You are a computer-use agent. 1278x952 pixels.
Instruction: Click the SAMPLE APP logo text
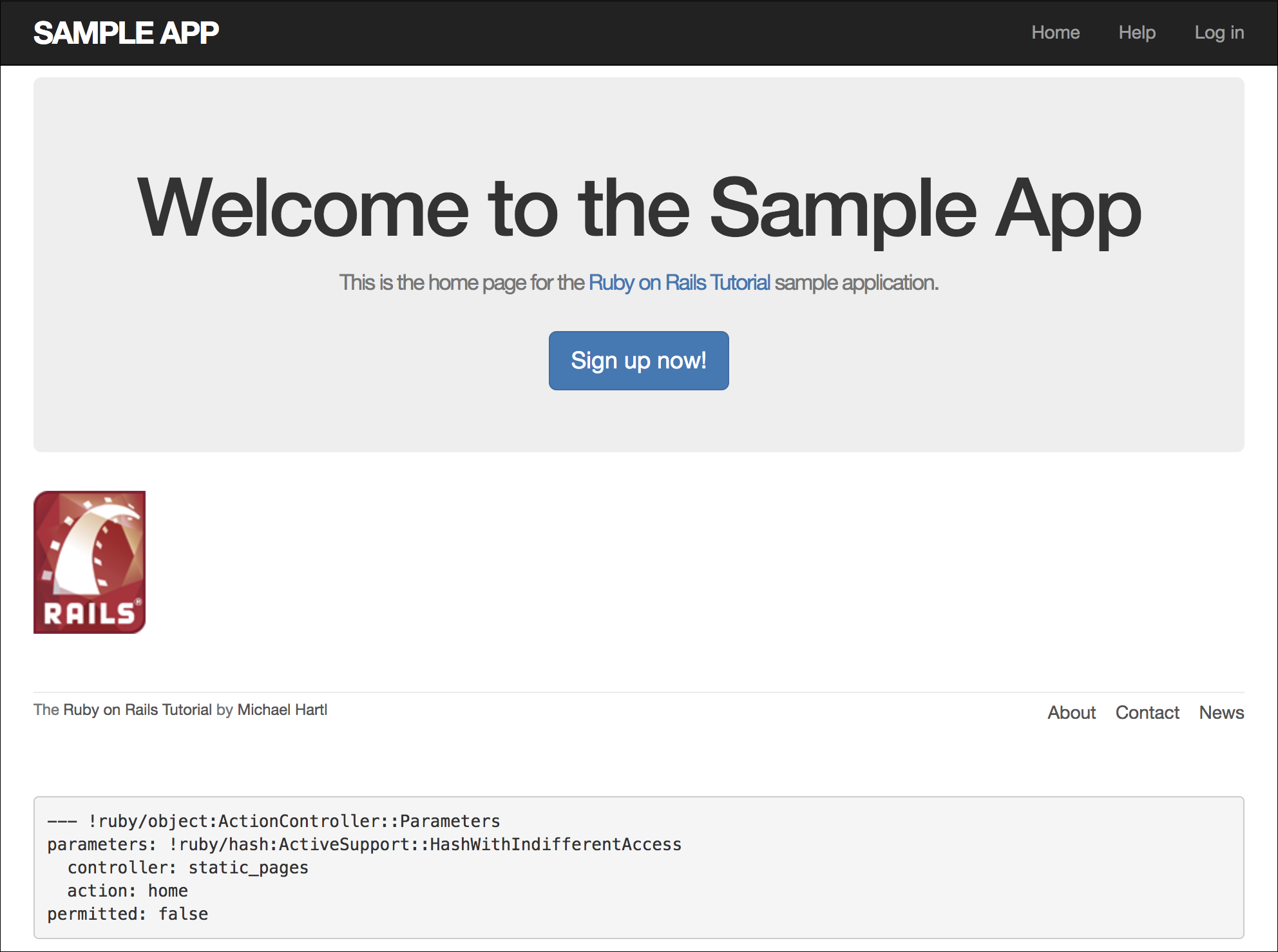[126, 33]
